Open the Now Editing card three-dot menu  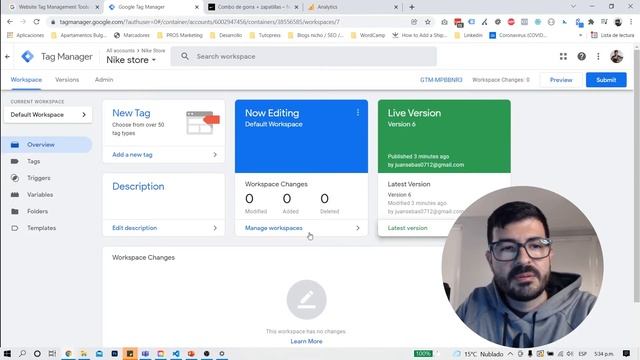pos(358,113)
